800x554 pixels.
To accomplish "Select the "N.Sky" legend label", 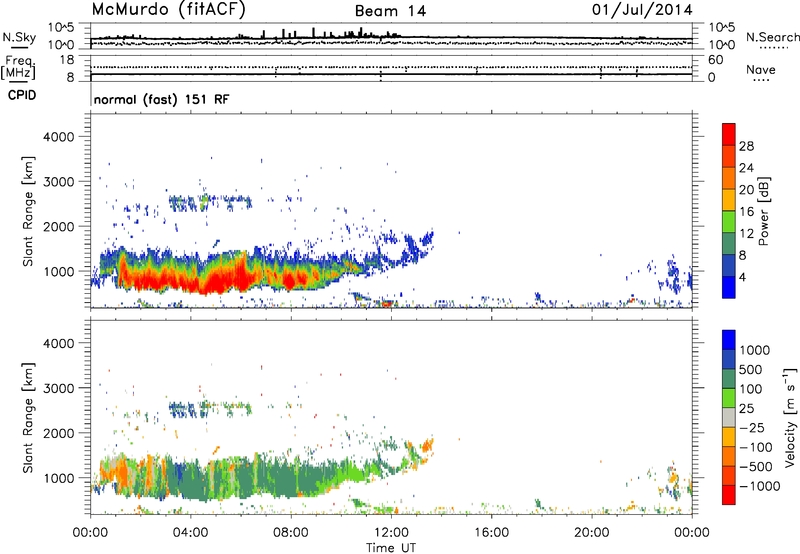I will click(x=19, y=37).
